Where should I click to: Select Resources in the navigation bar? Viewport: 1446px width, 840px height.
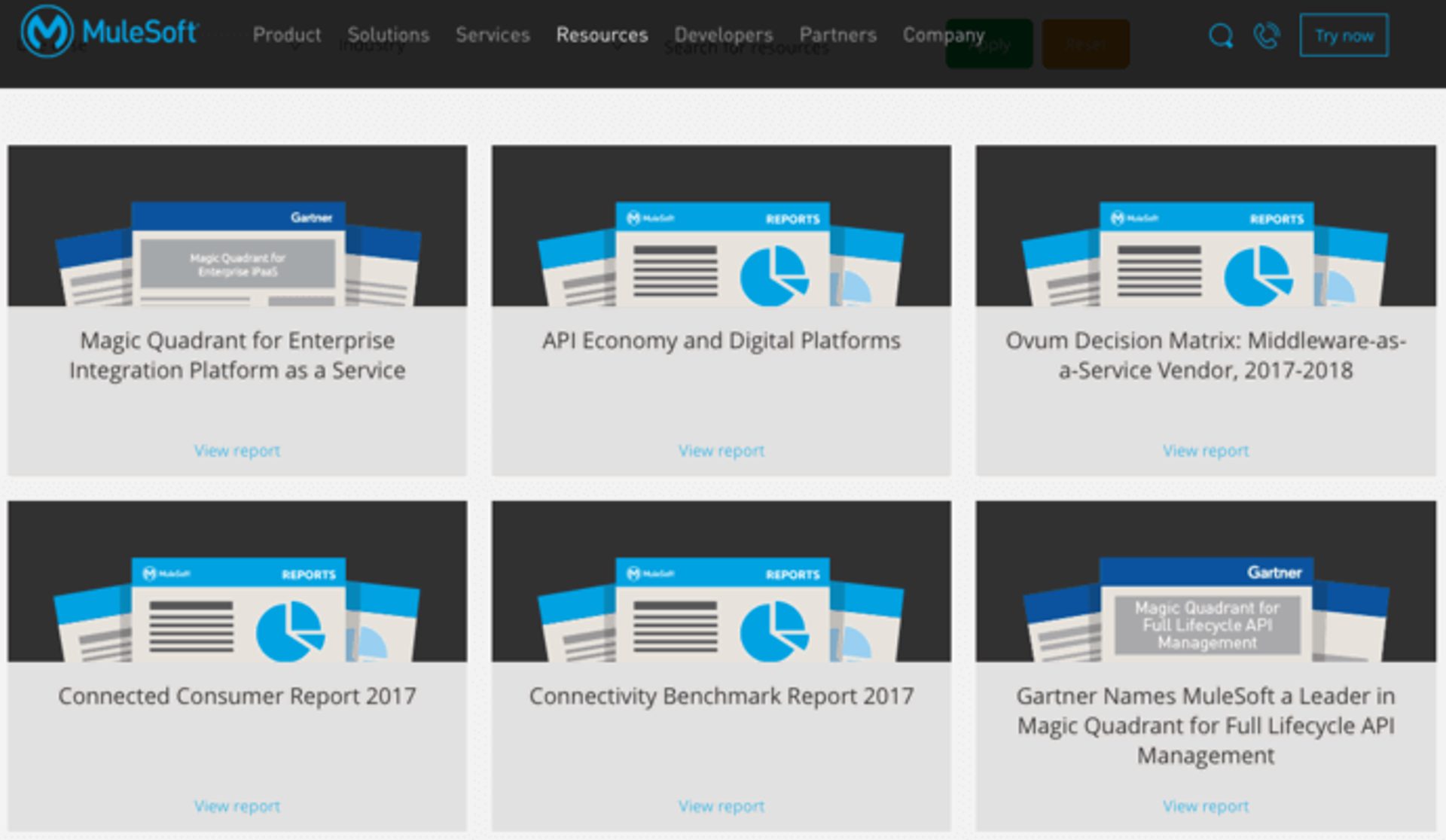coord(602,35)
